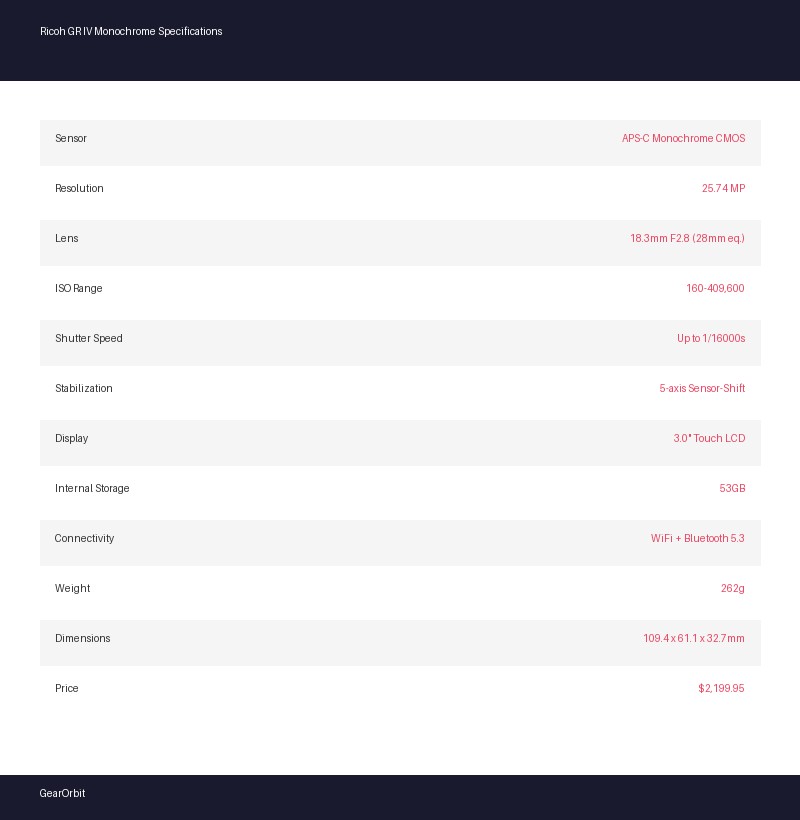Viewport: 800px width, 820px height.
Task: Select the Sensor row label
Action: (x=71, y=139)
